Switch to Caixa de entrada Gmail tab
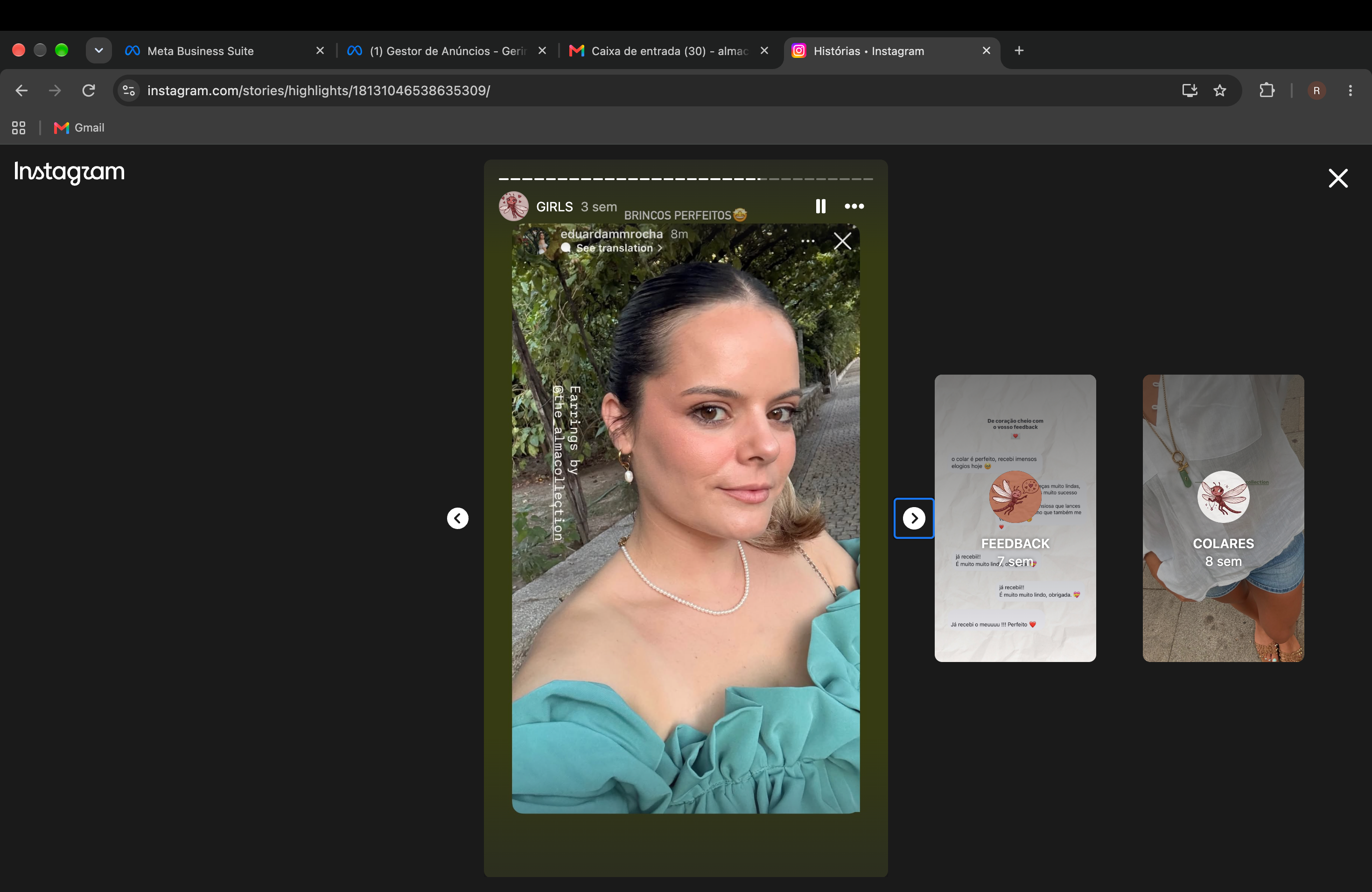Image resolution: width=1372 pixels, height=892 pixels. tap(669, 51)
